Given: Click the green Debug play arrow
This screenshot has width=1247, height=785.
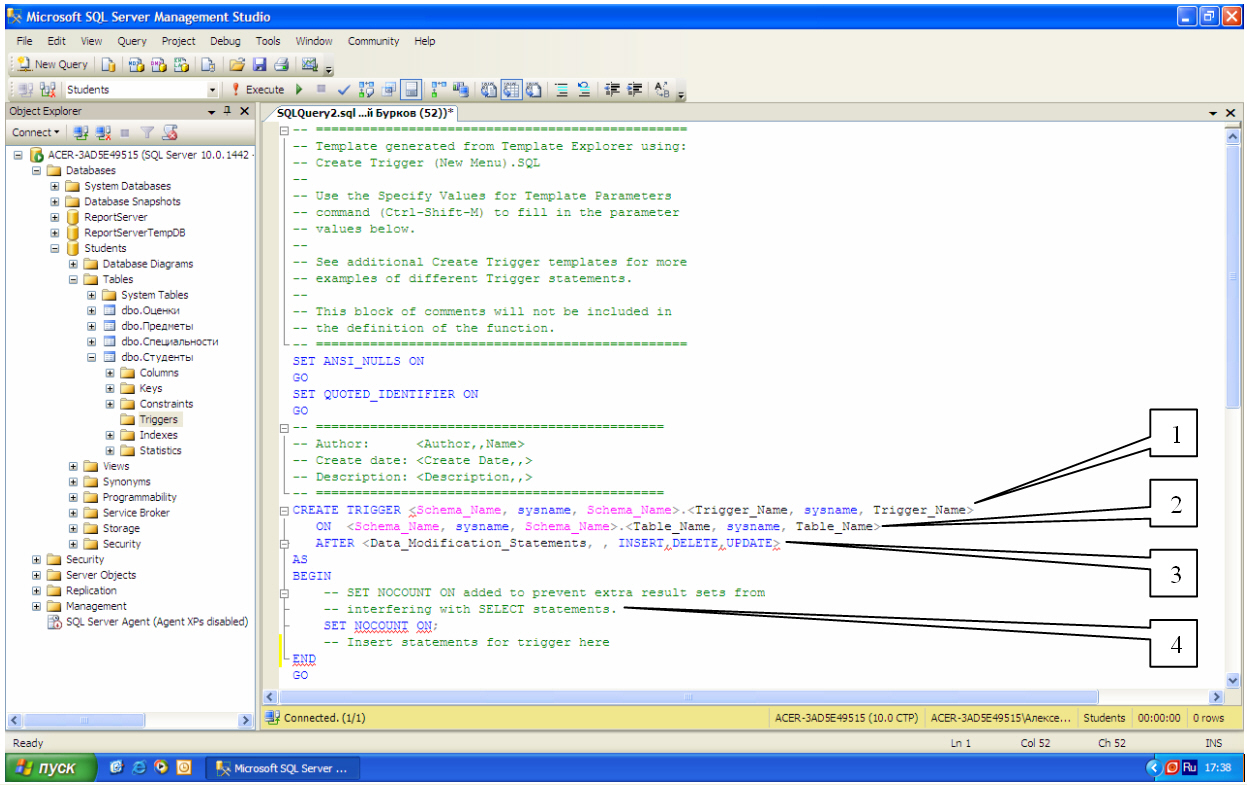Looking at the screenshot, I should tap(298, 89).
